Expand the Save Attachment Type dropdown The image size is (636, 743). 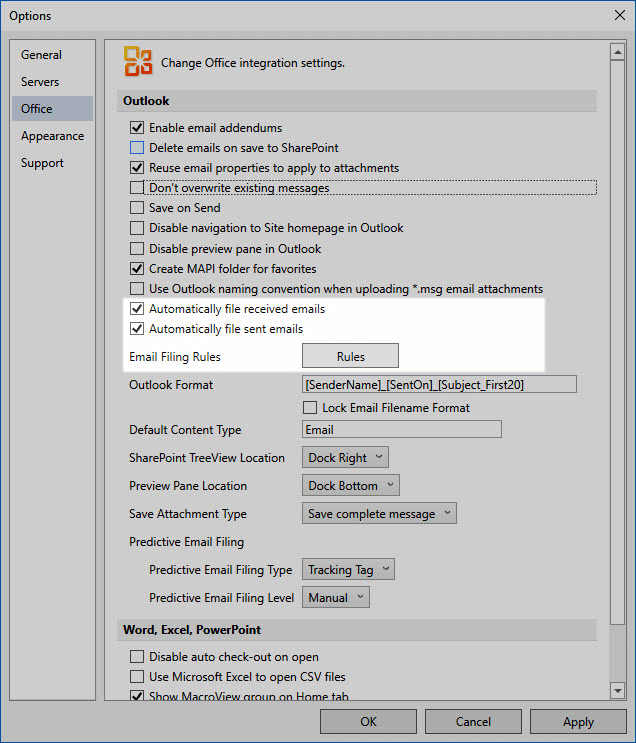[x=379, y=513]
